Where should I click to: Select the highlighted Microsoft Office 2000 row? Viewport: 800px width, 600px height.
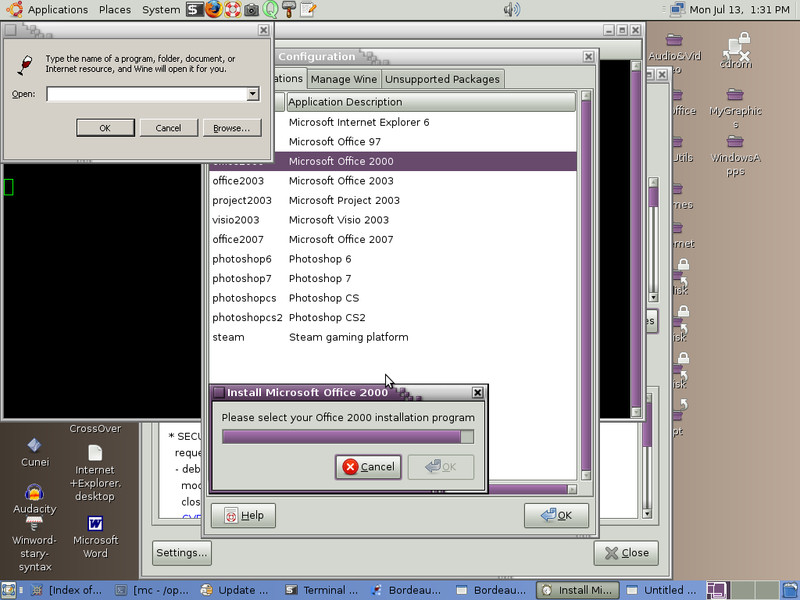pyautogui.click(x=393, y=161)
